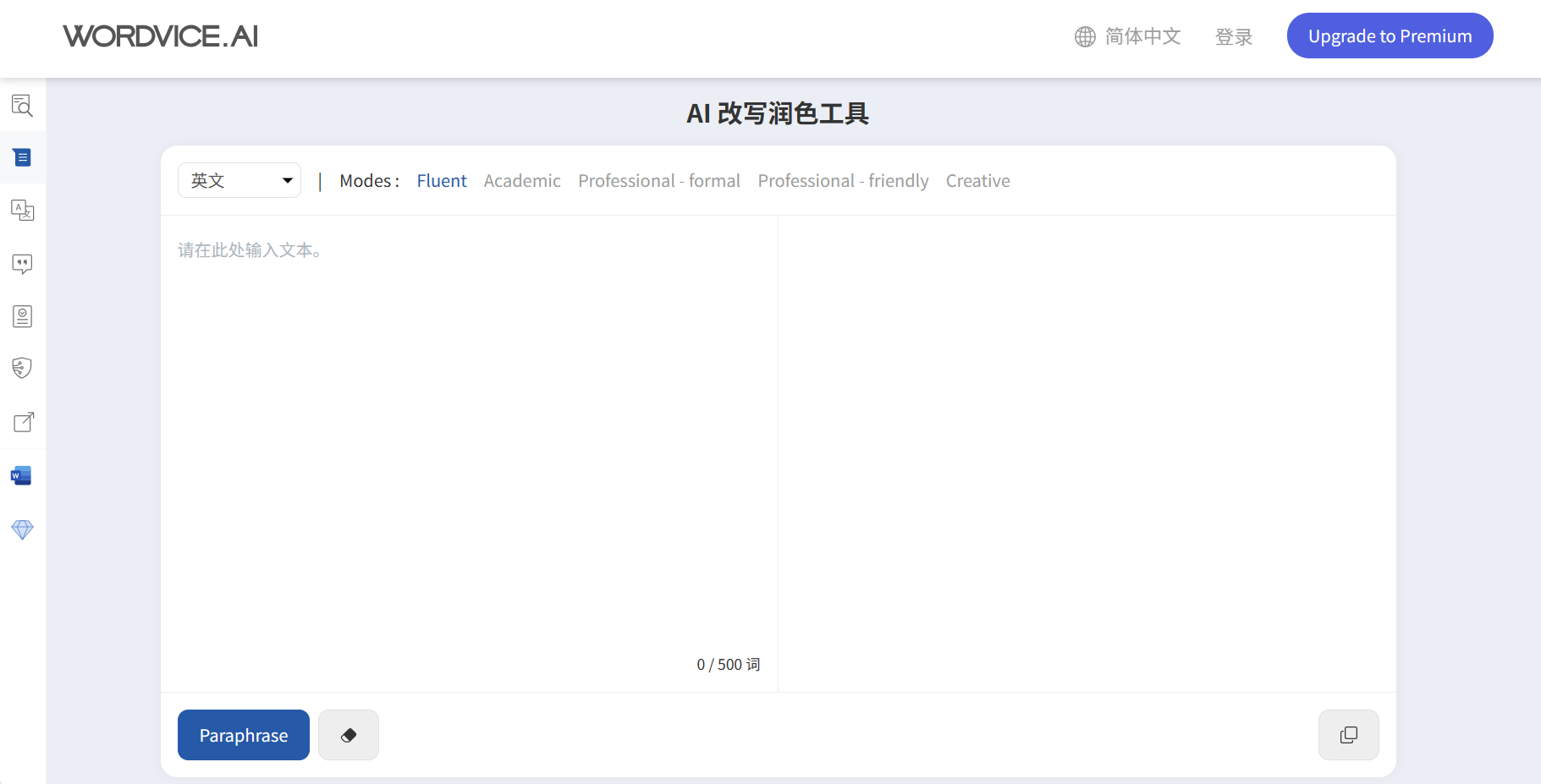Click the Upgrade to Premium button
The image size is (1541, 784).
click(x=1390, y=36)
